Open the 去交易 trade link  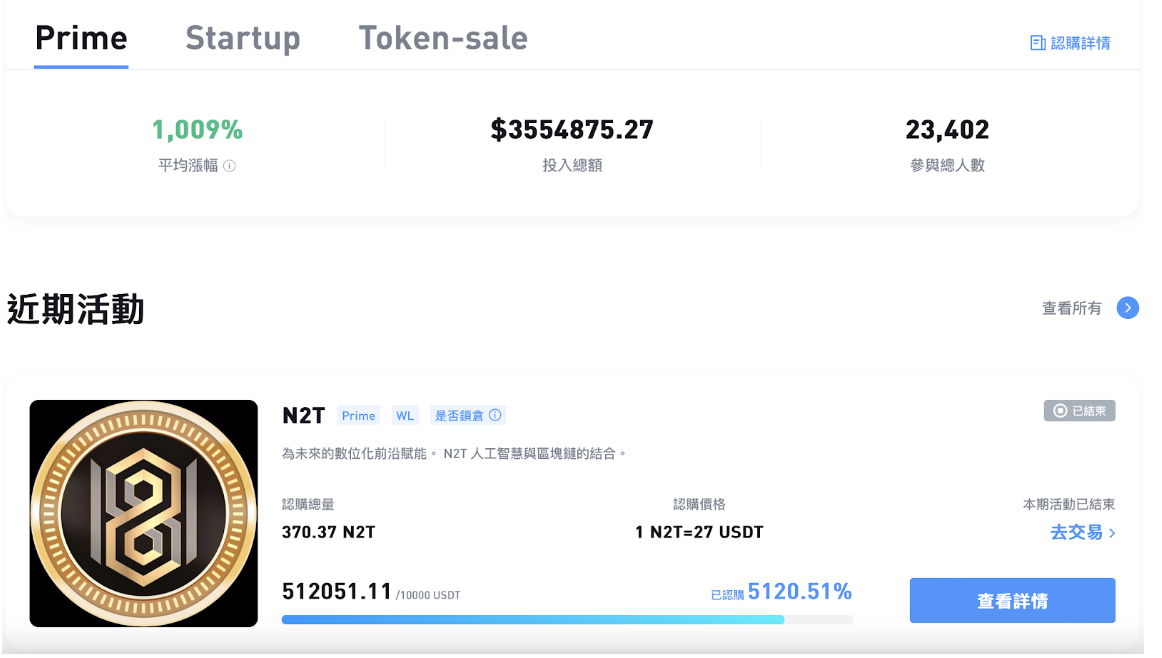point(1075,533)
